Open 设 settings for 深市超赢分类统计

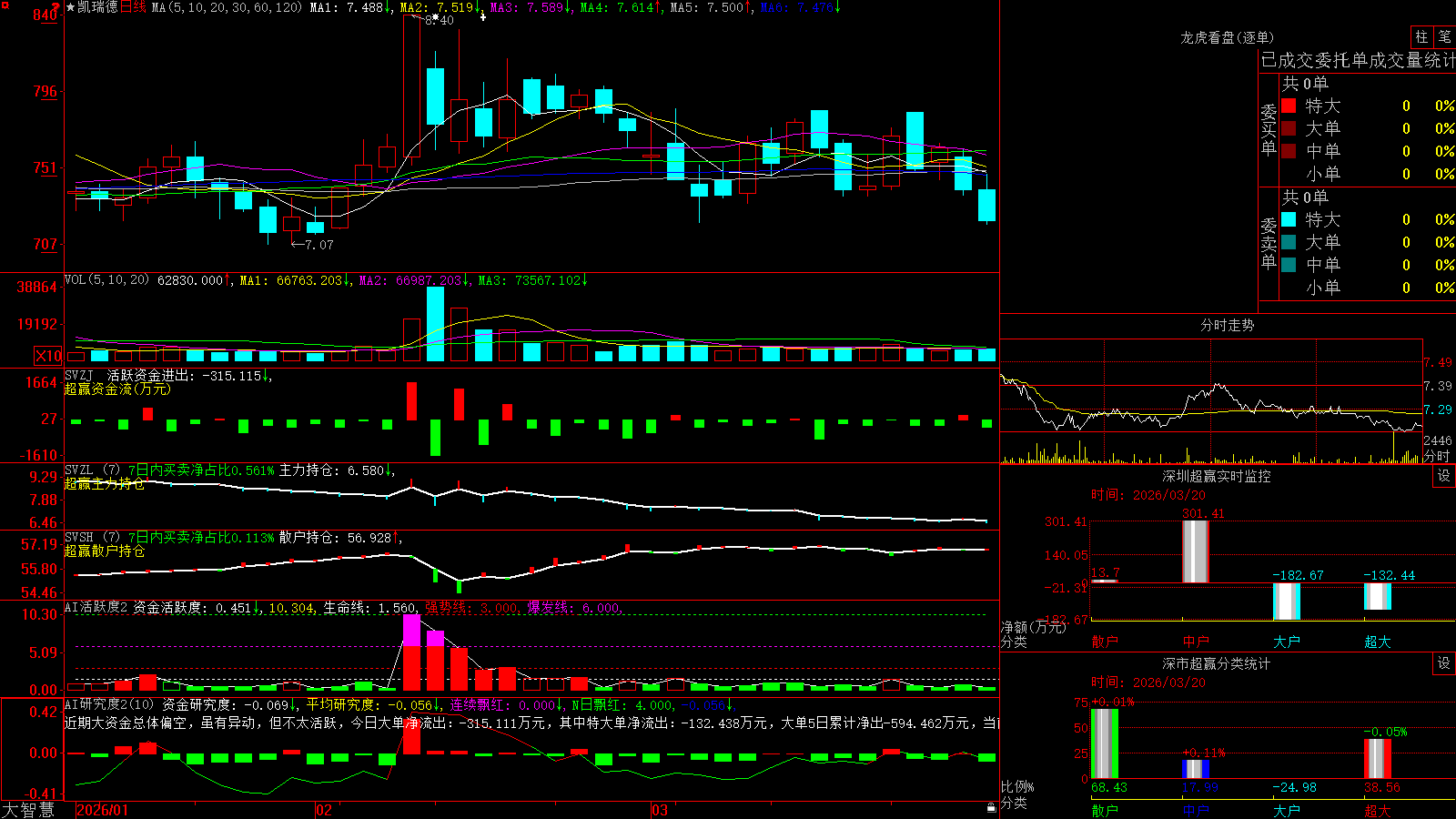coord(1444,663)
